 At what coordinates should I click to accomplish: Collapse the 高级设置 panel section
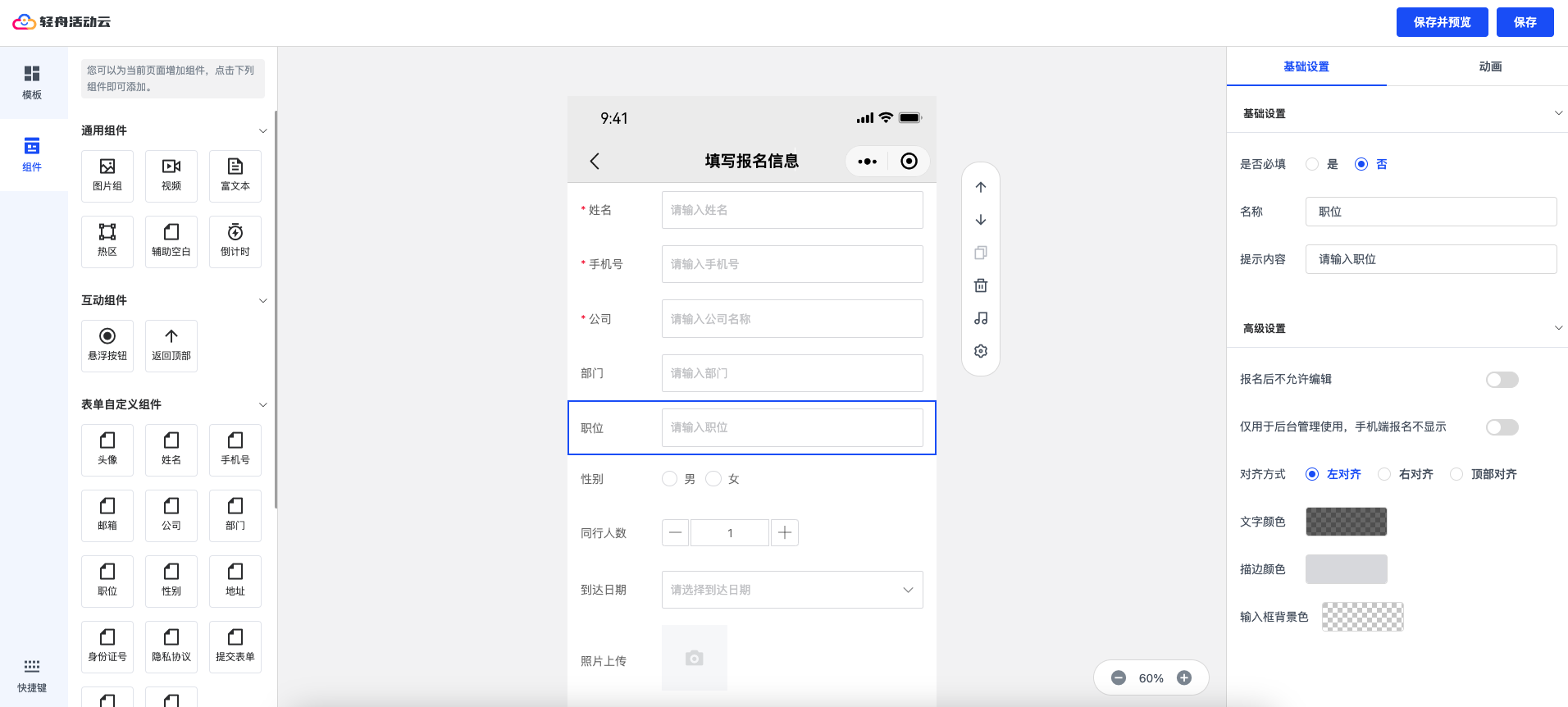tap(1557, 328)
